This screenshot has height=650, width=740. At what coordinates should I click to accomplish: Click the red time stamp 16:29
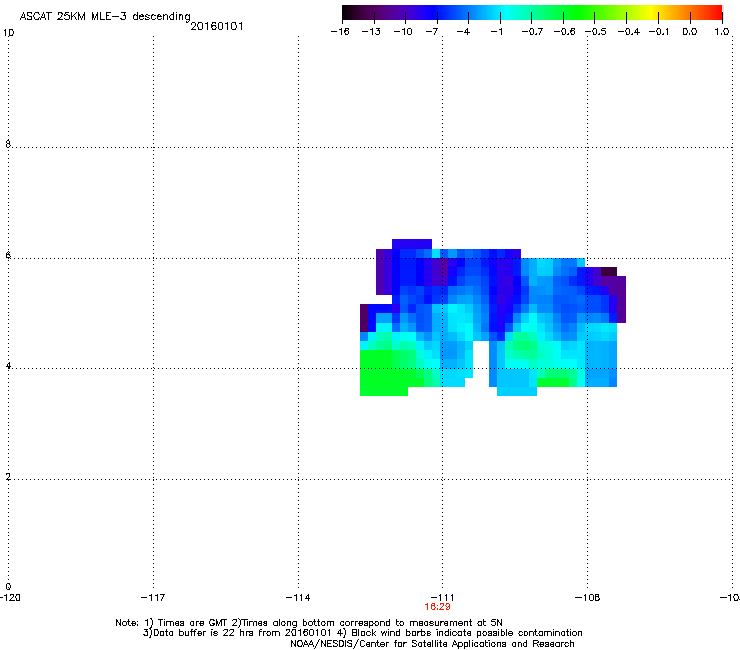coord(437,607)
